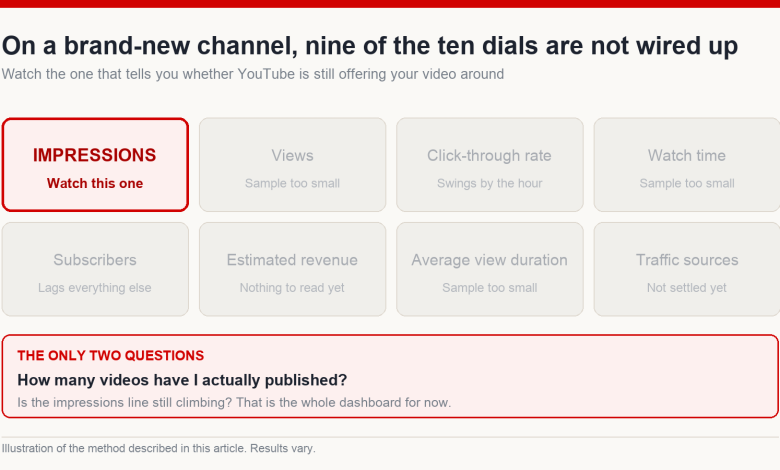Click the headline about ten dials

[x=370, y=46]
